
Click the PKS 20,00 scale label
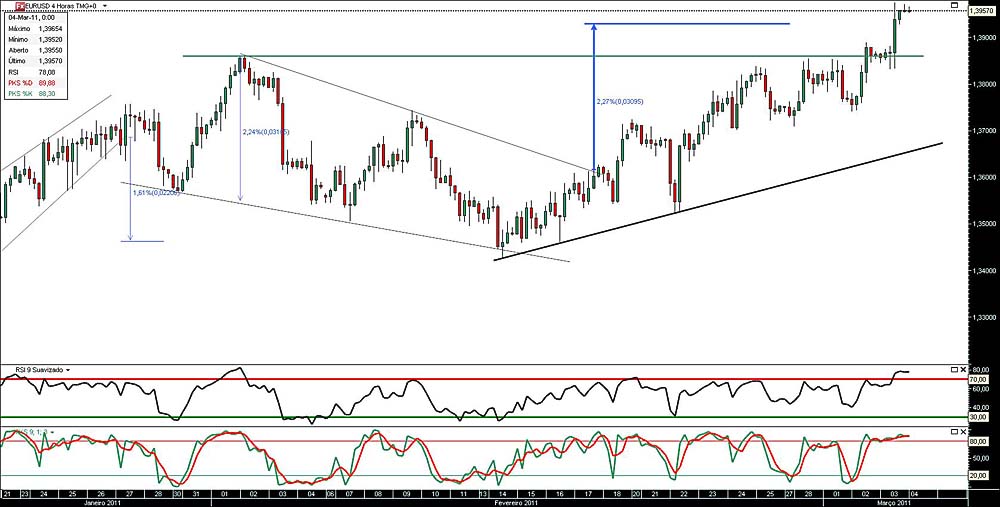[980, 476]
